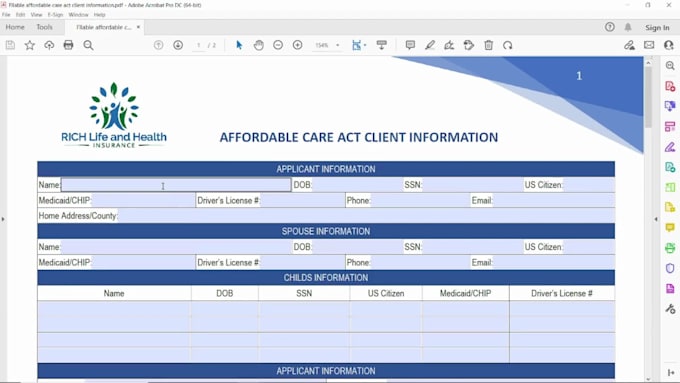Screen dimensions: 680x383
Task: Click the star bookmark icon
Action: pos(29,45)
